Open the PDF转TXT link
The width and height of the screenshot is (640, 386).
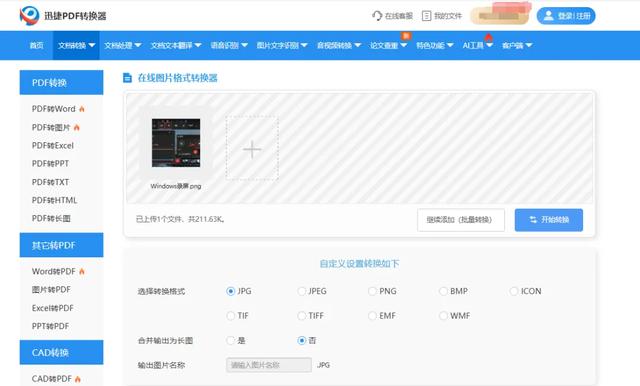tap(50, 182)
